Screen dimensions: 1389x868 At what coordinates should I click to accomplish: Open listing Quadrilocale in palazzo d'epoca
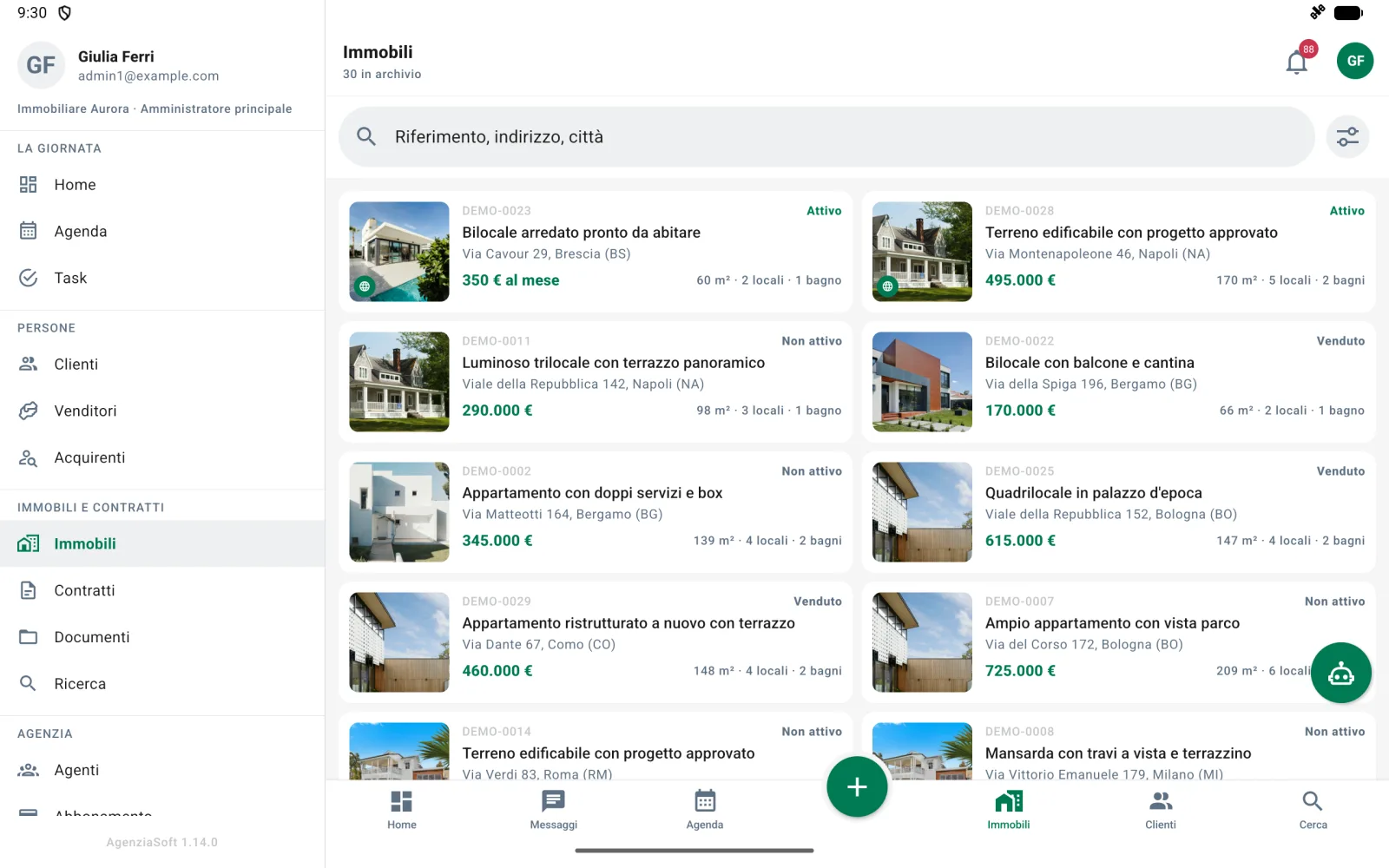click(1119, 512)
